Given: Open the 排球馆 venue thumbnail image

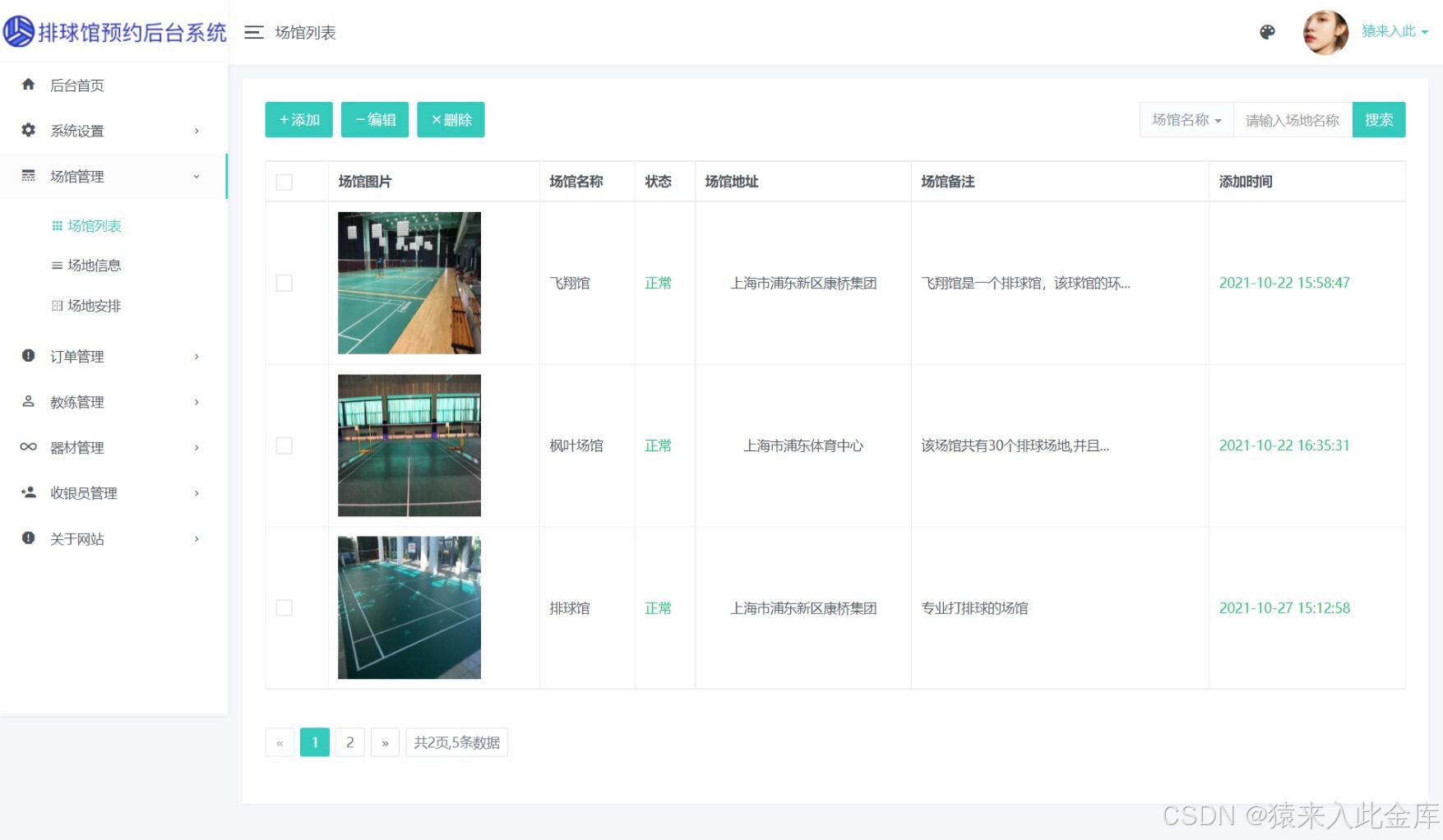Looking at the screenshot, I should coord(409,608).
